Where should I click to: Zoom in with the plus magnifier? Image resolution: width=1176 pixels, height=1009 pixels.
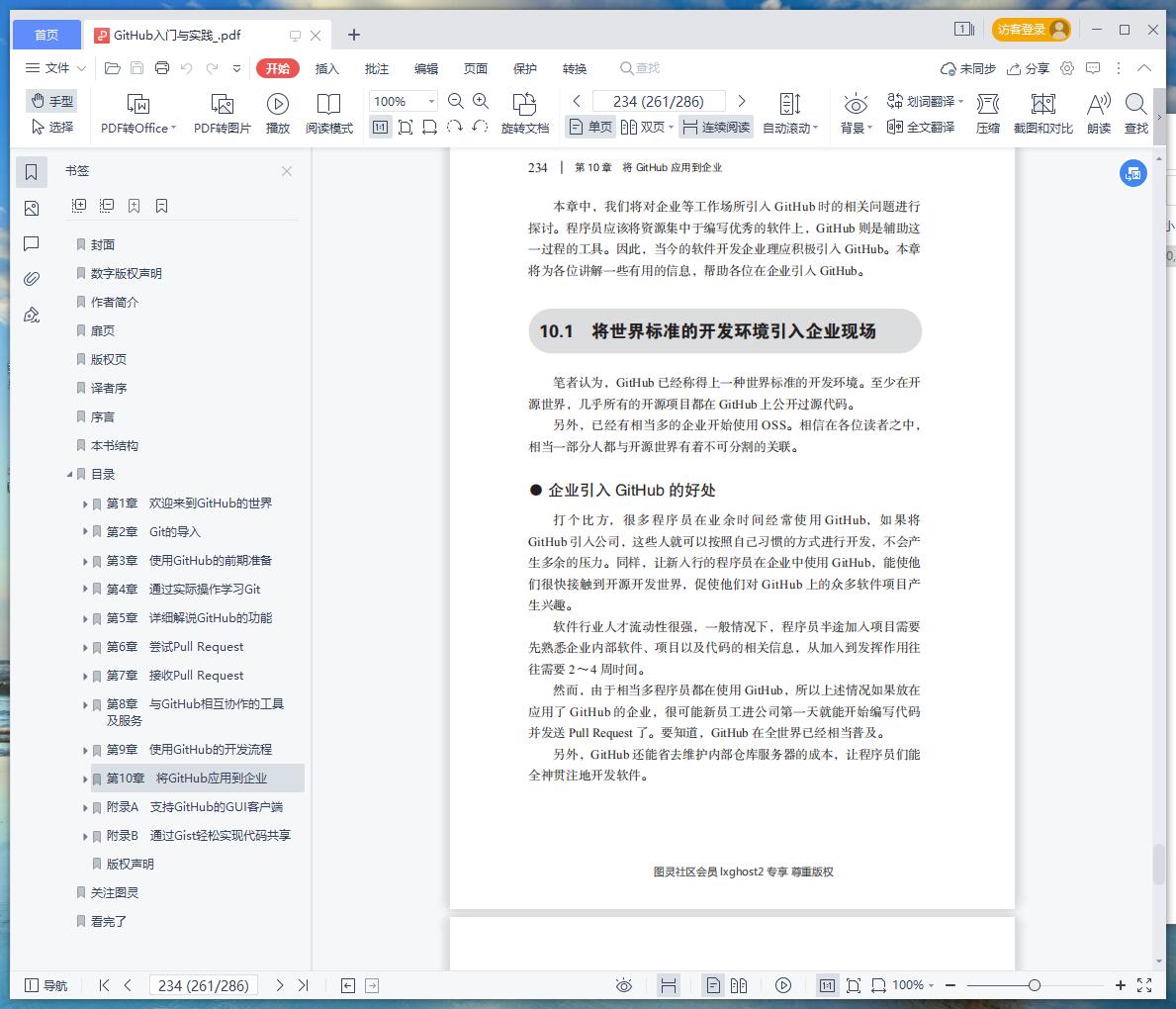pos(481,101)
